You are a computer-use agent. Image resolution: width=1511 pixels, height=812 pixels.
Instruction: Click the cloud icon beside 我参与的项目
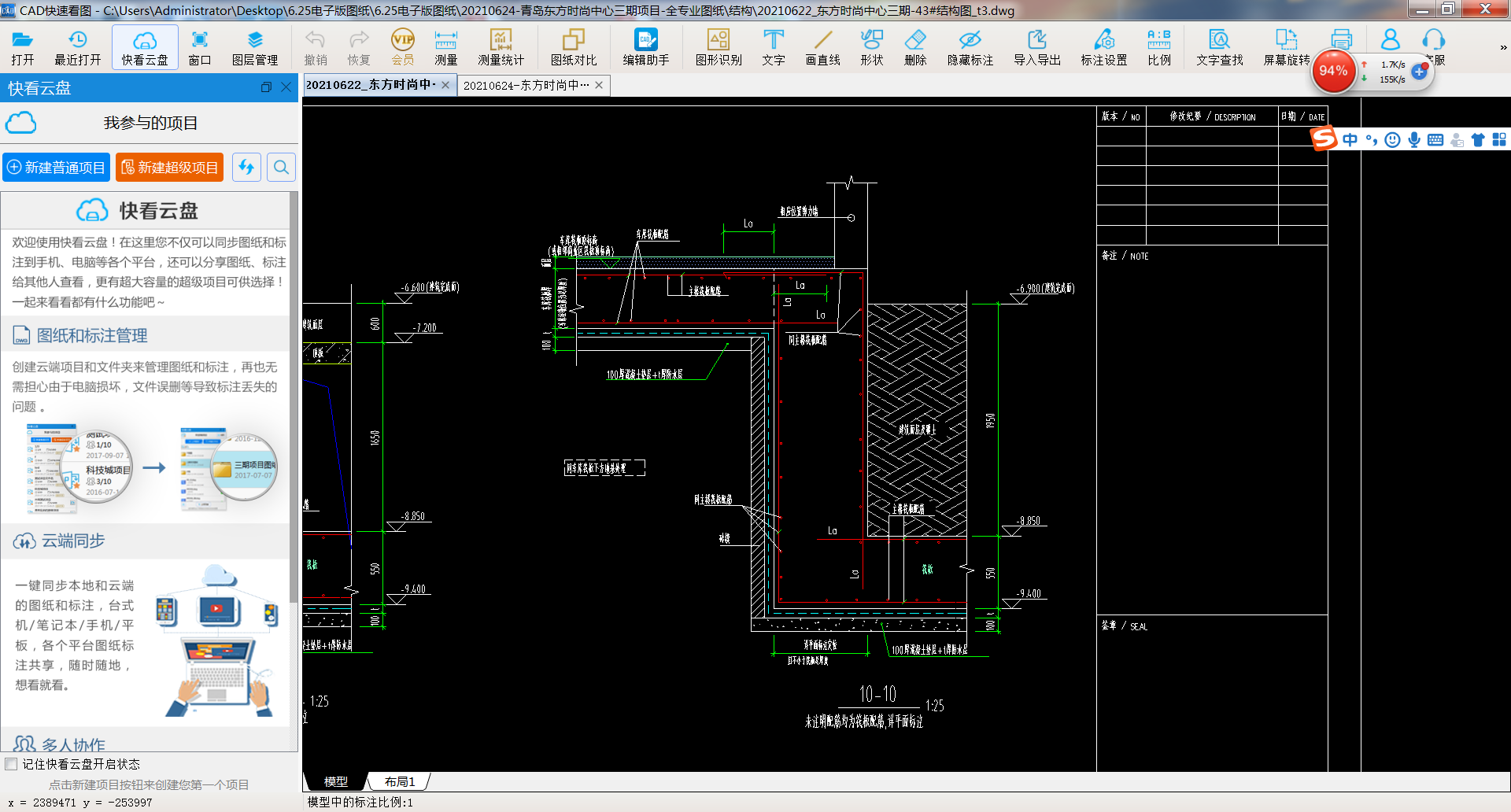coord(21,123)
